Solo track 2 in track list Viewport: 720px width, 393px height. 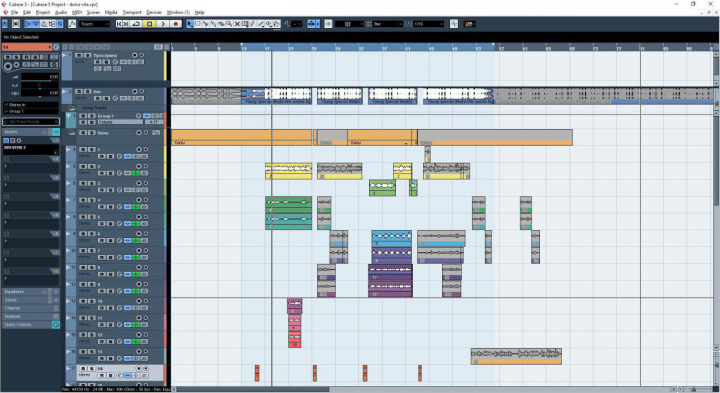click(91, 166)
